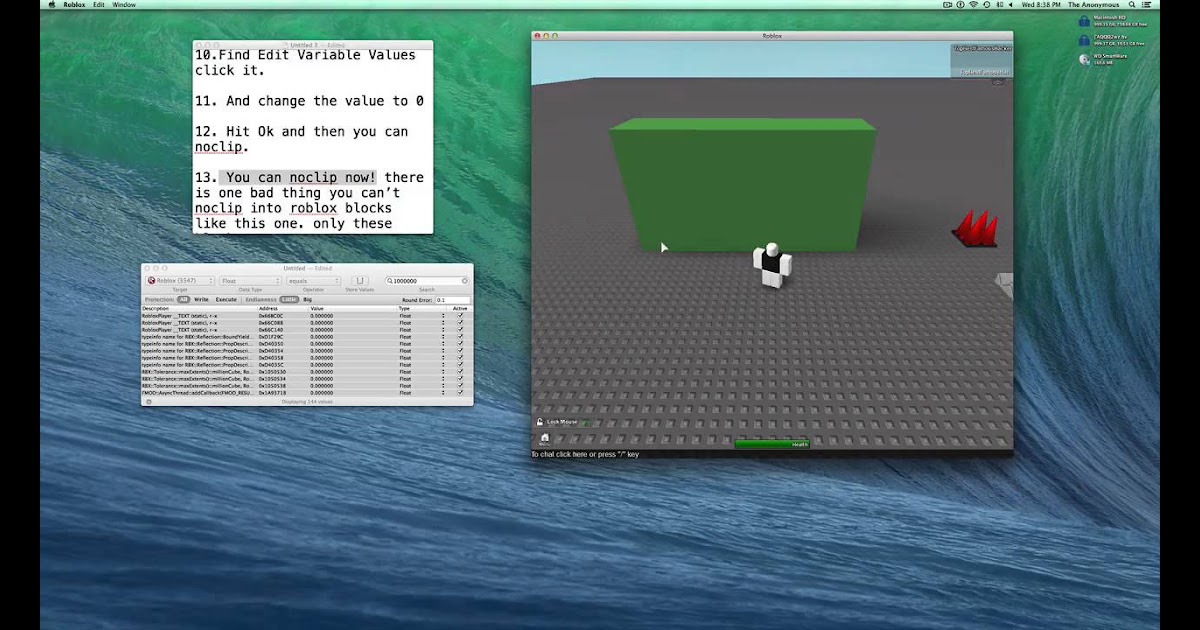Click the green Health bar in Roblox
The width and height of the screenshot is (1200, 630).
coord(772,444)
